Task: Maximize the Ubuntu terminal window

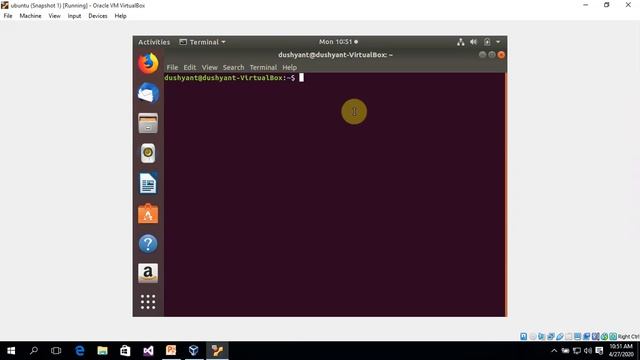Action: pos(492,55)
